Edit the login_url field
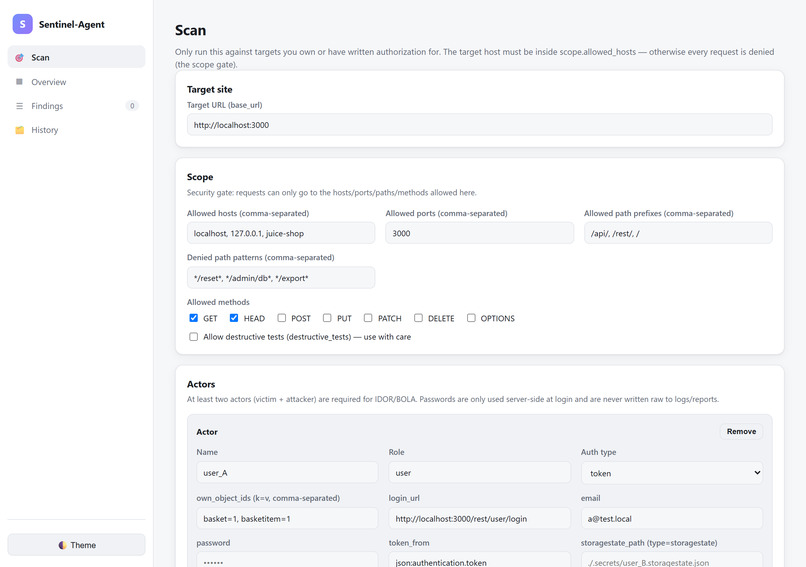806x567 pixels. [480, 519]
